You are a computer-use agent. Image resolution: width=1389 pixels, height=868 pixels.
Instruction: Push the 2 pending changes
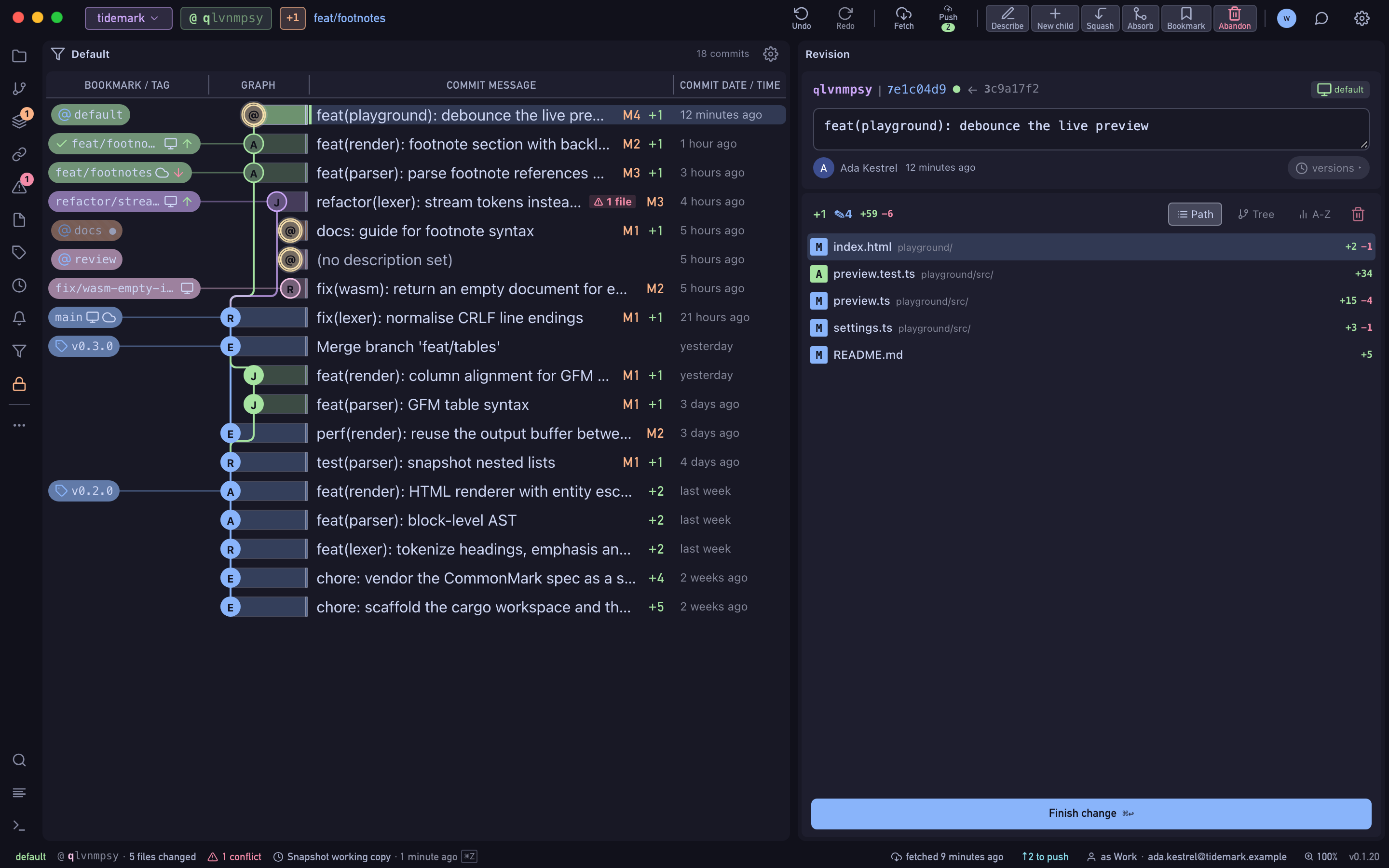948,18
